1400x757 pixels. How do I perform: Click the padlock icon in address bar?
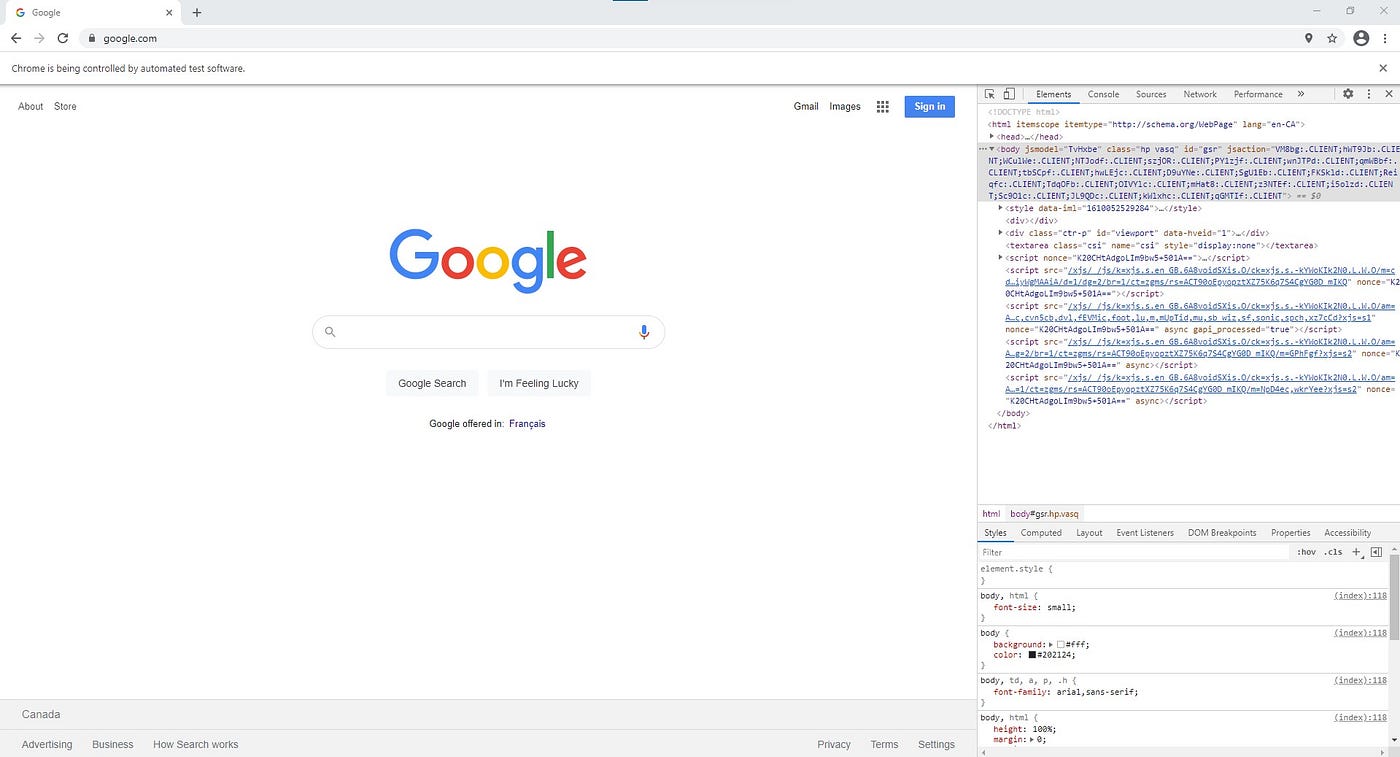point(92,38)
